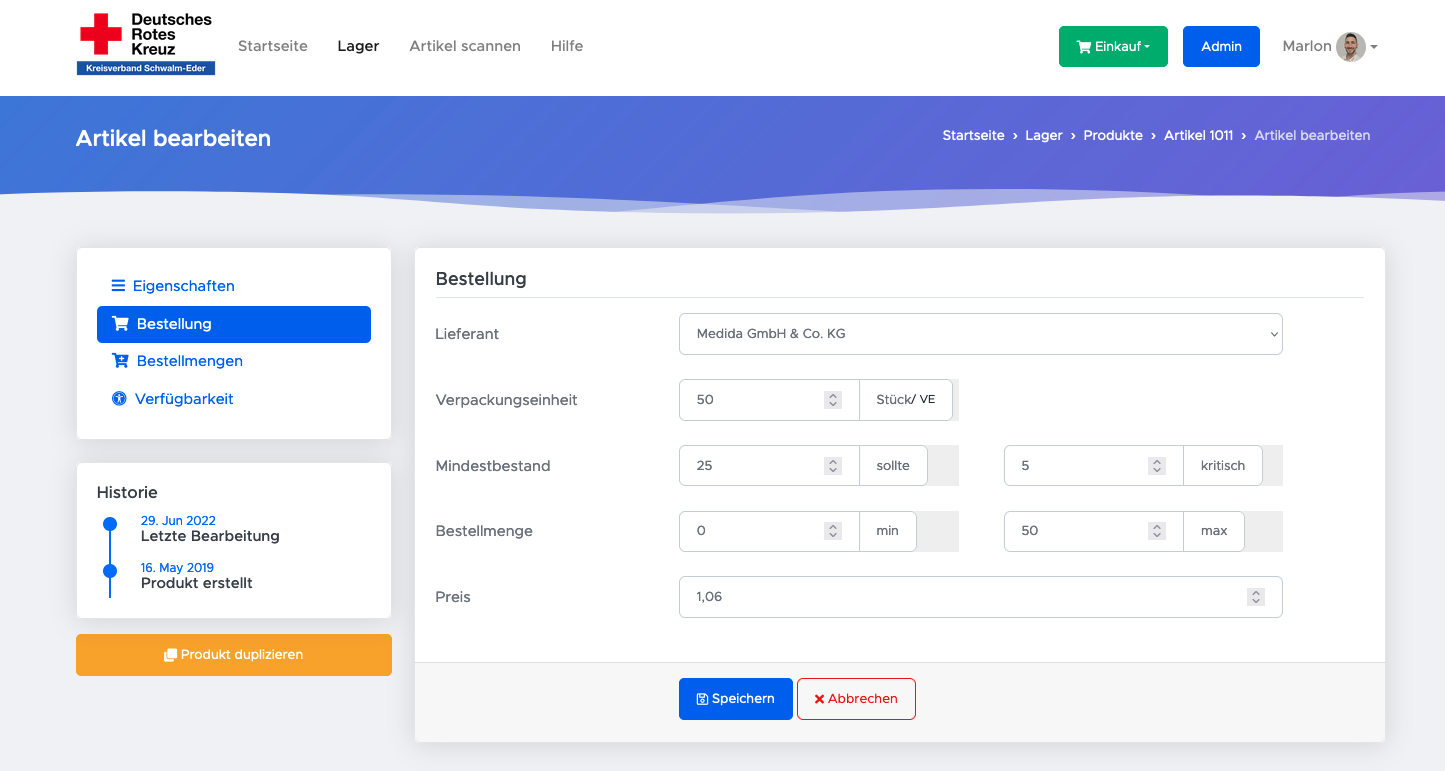Click the list icon beside Eigenschaften
The image size is (1445, 771).
click(x=118, y=286)
